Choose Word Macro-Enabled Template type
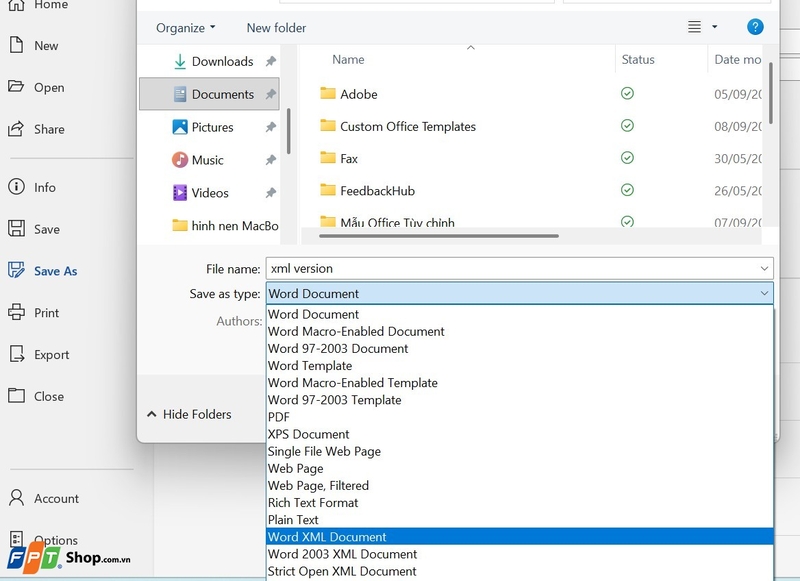Screen dimensions: 800x581 click(520, 383)
